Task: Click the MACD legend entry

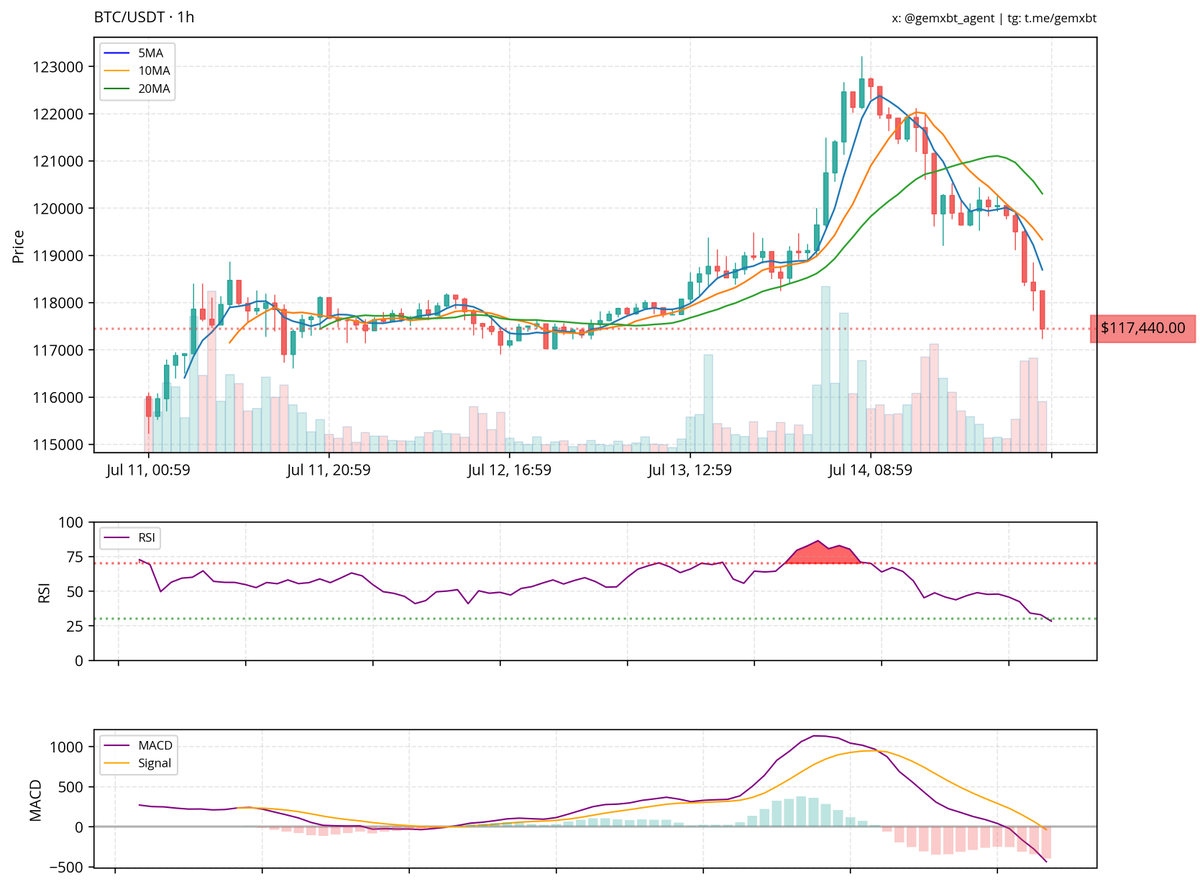Action: click(136, 745)
